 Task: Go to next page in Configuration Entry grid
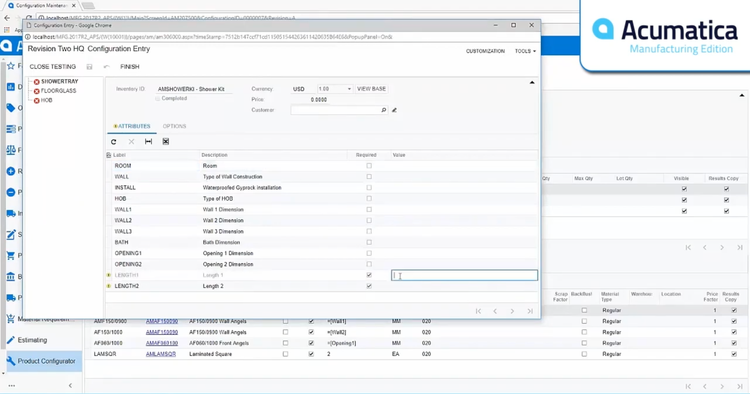pyautogui.click(x=512, y=311)
